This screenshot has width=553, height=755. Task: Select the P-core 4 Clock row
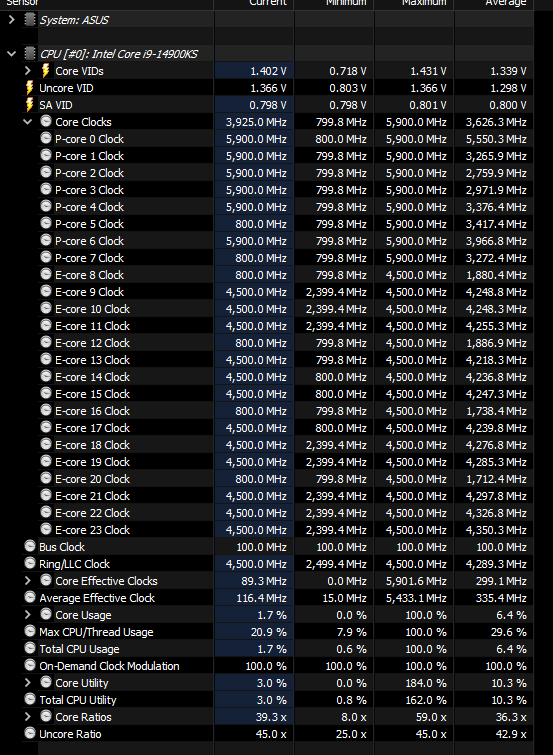[286, 207]
